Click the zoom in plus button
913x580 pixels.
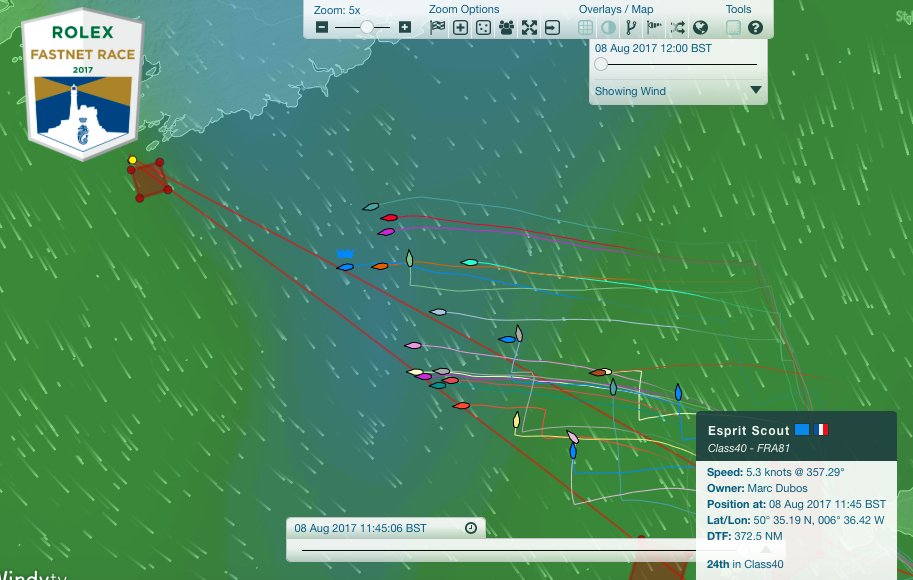(405, 27)
